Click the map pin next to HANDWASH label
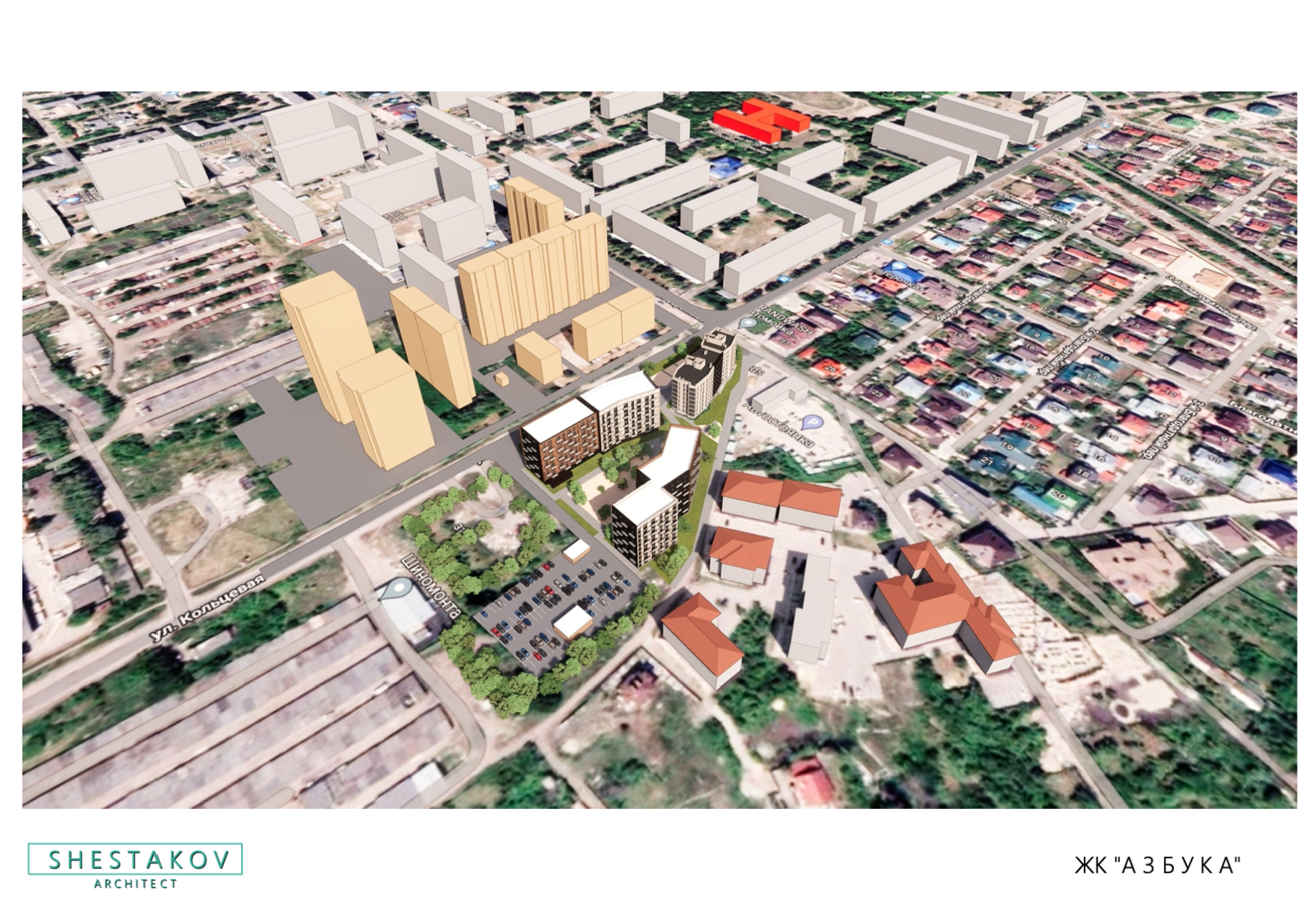 pyautogui.click(x=747, y=324)
